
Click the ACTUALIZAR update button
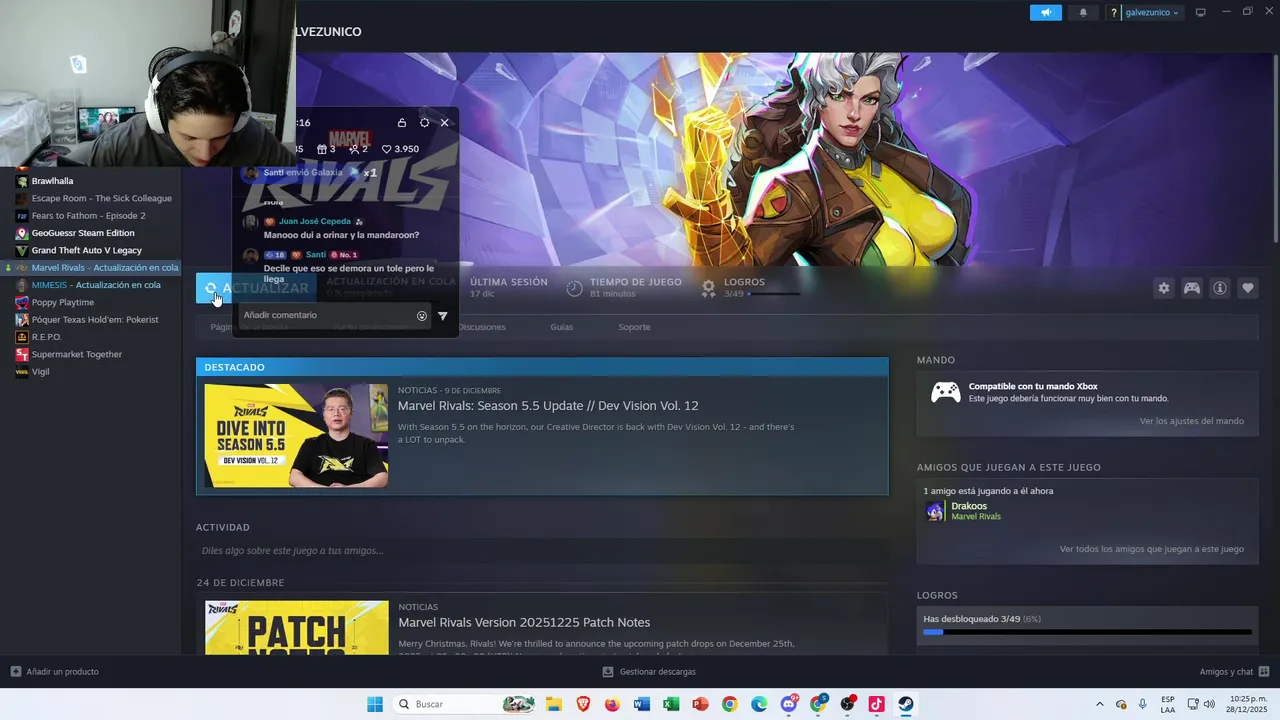[x=256, y=288]
